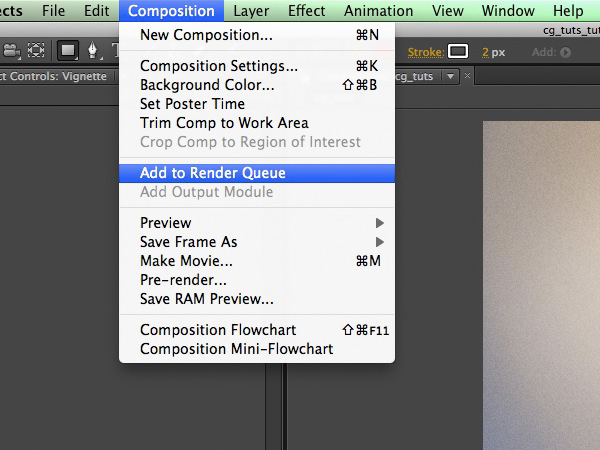This screenshot has height=450, width=600.
Task: Click the Add shape attribute arrow
Action: pos(565,52)
